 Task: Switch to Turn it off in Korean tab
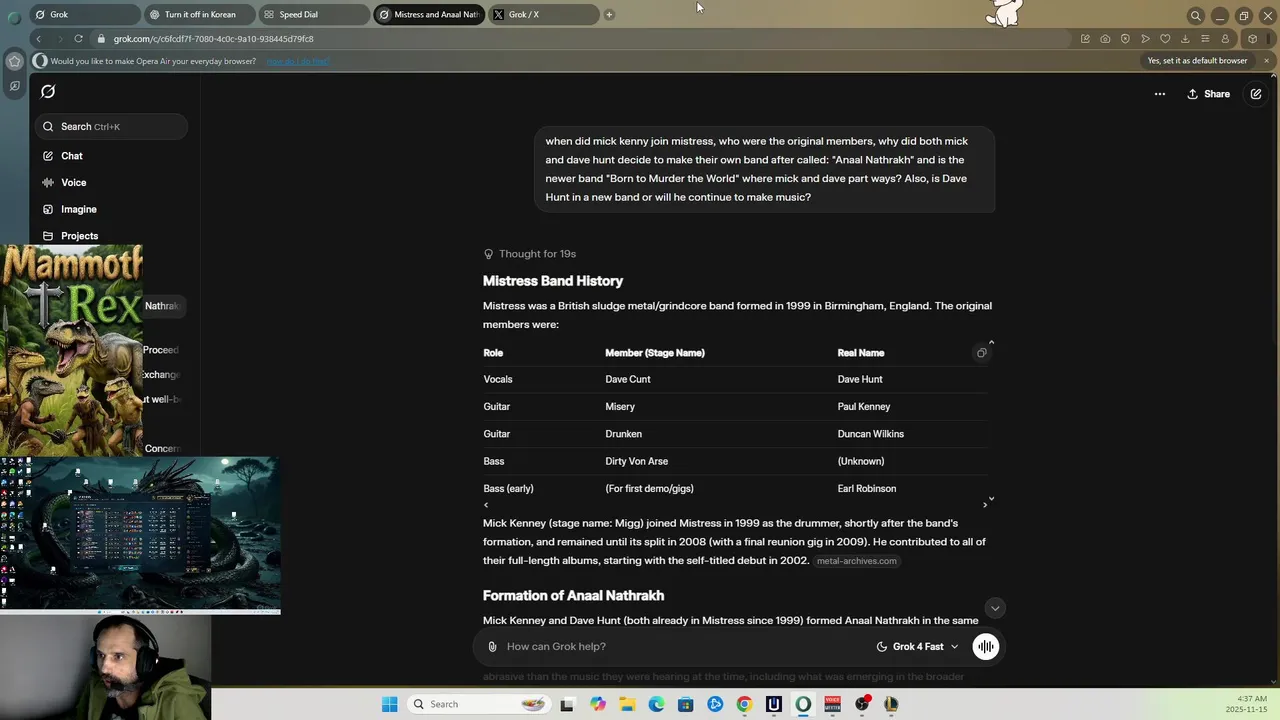point(199,15)
